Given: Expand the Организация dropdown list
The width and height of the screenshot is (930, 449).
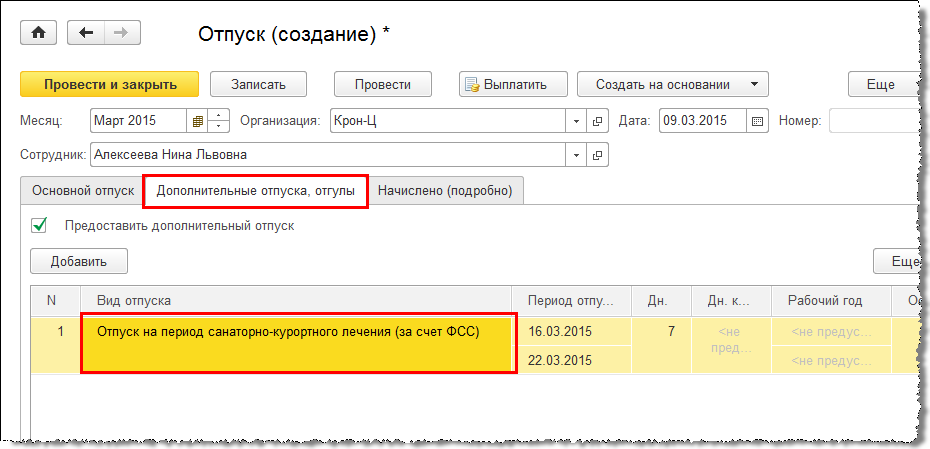Looking at the screenshot, I should pos(576,121).
